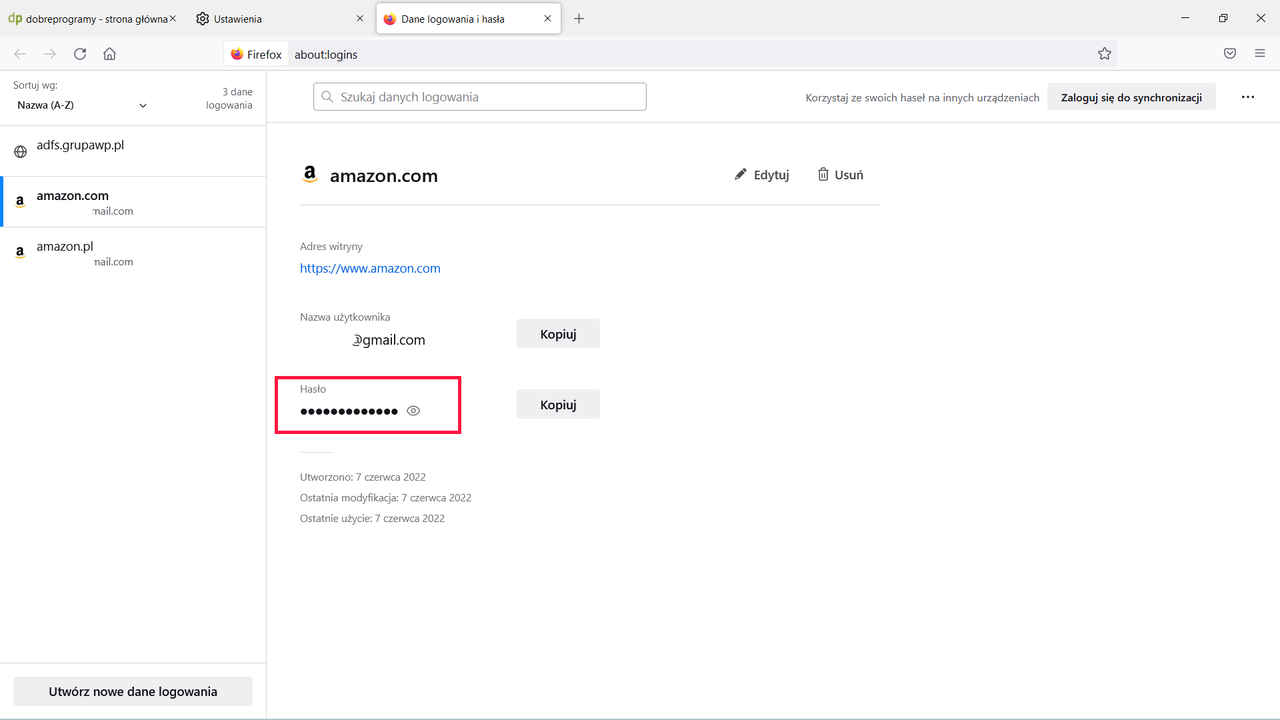
Task: Click the Usuń trash icon
Action: [821, 174]
